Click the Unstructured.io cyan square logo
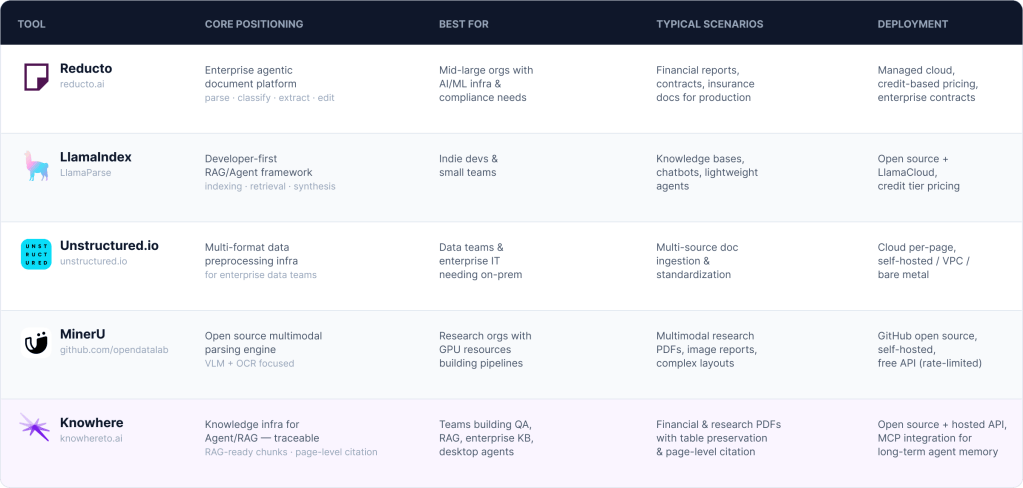Image resolution: width=1023 pixels, height=488 pixels. click(36, 254)
